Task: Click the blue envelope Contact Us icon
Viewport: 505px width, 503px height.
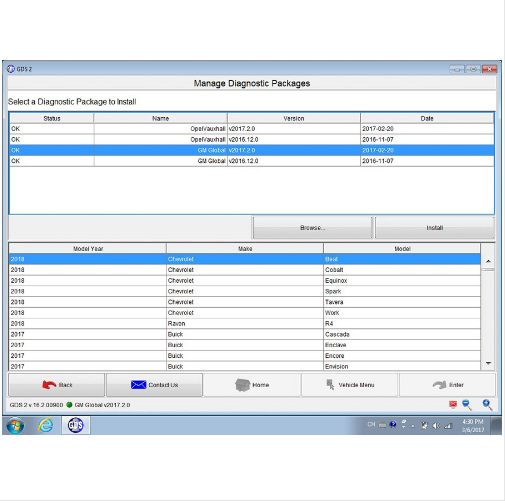Action: 138,385
